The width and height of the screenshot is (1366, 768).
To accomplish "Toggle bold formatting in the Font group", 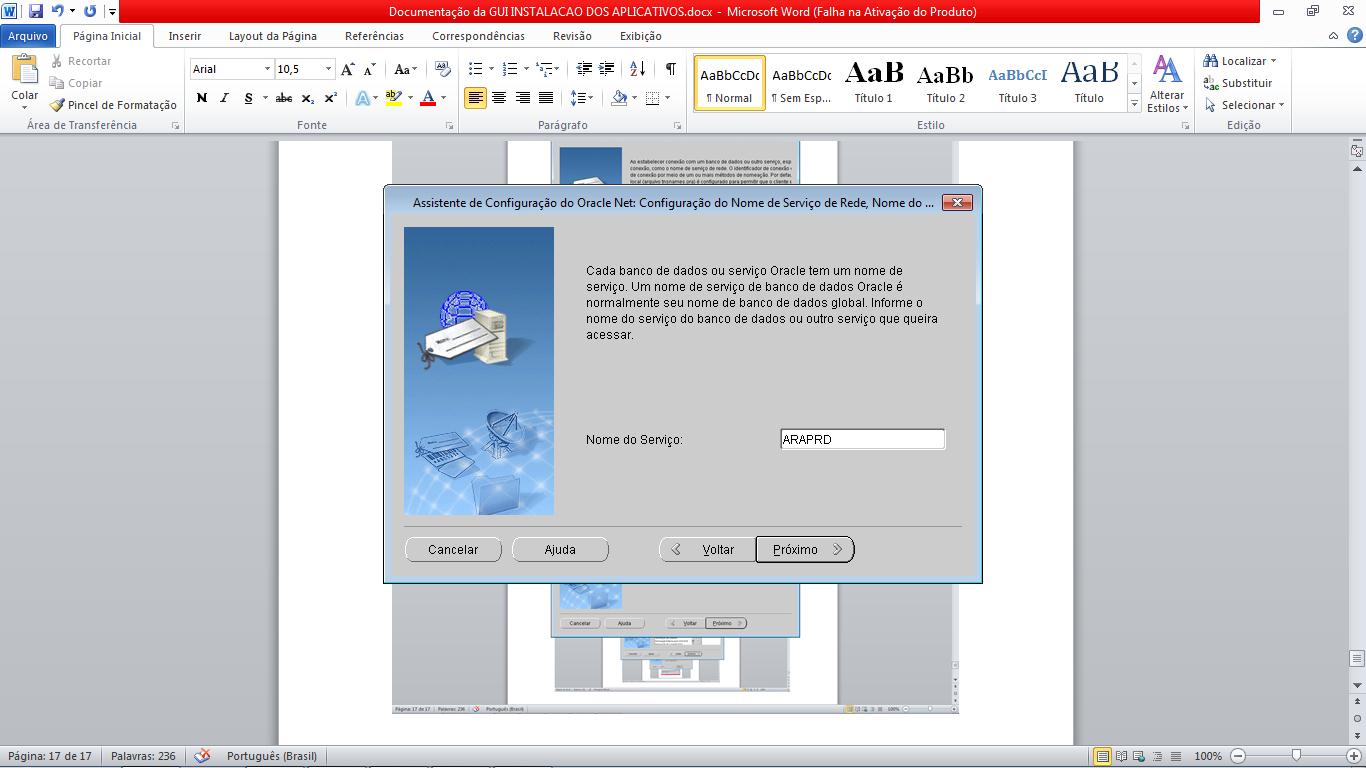I will point(201,98).
